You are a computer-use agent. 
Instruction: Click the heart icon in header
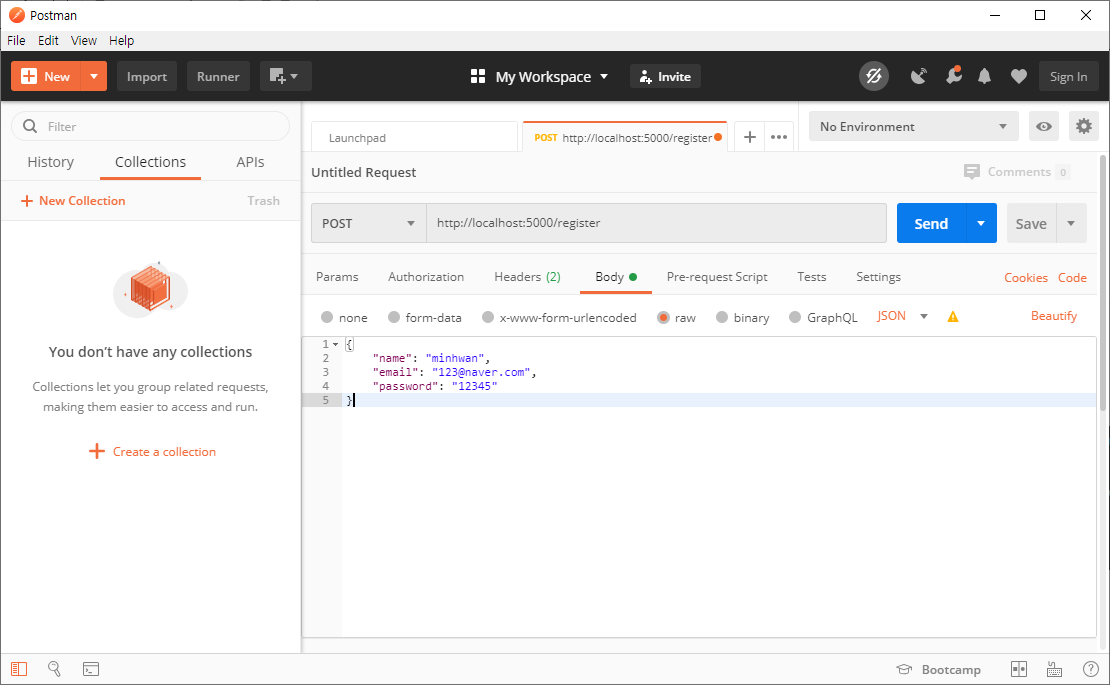[1019, 76]
